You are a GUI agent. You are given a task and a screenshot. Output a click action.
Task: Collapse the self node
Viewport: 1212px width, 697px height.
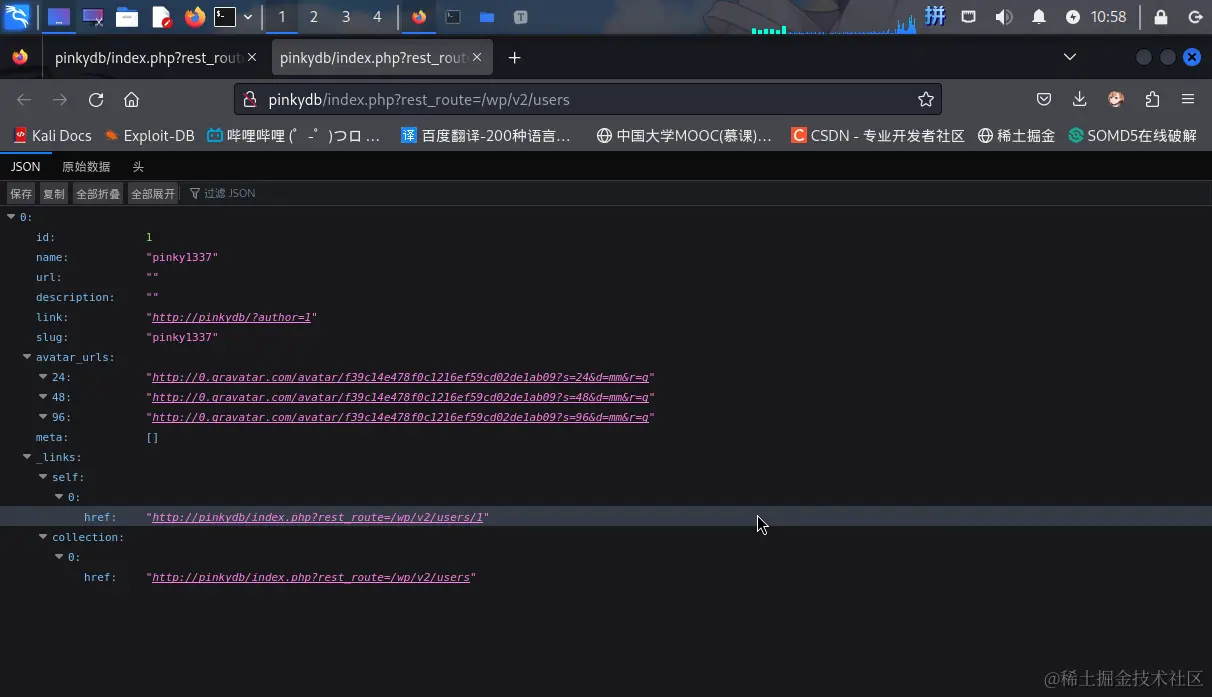(x=43, y=477)
